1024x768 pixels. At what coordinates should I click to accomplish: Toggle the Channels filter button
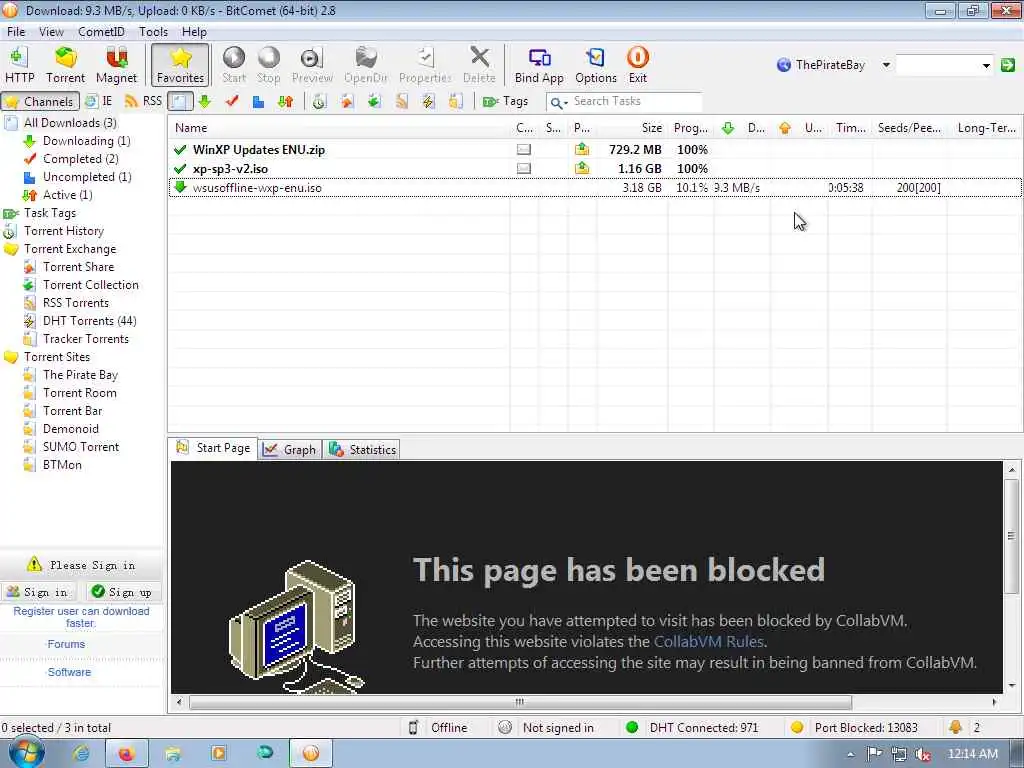tap(40, 101)
